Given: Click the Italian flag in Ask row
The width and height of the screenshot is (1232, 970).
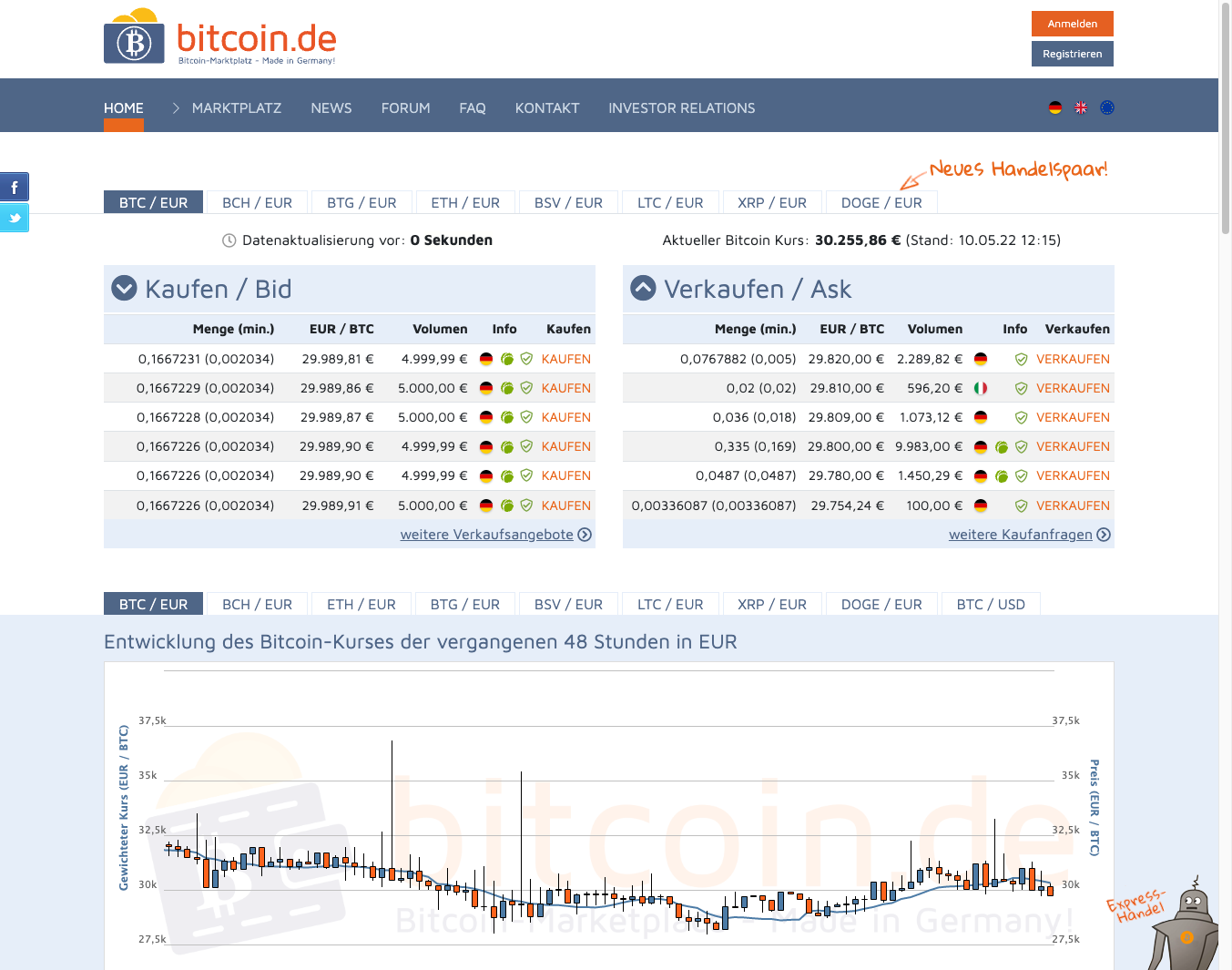Looking at the screenshot, I should coord(981,388).
